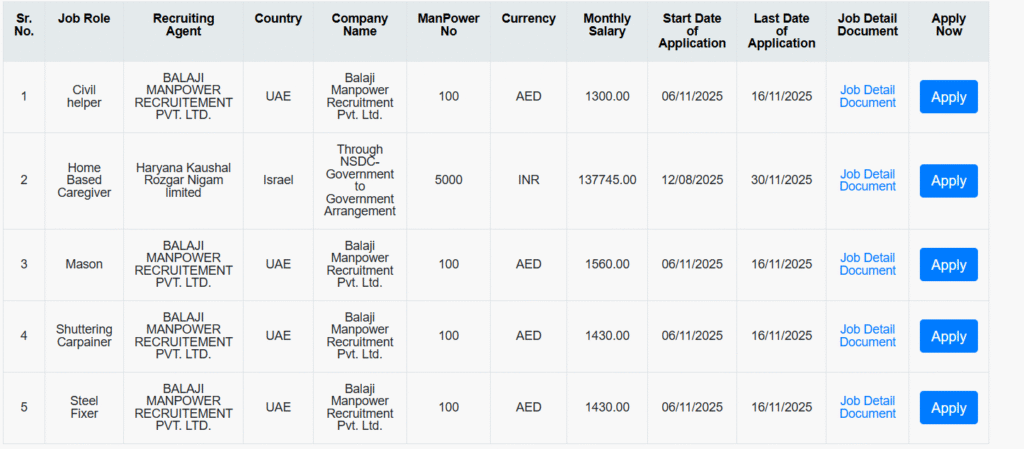The image size is (1024, 449).
Task: Click the Country column header
Action: tap(278, 19)
